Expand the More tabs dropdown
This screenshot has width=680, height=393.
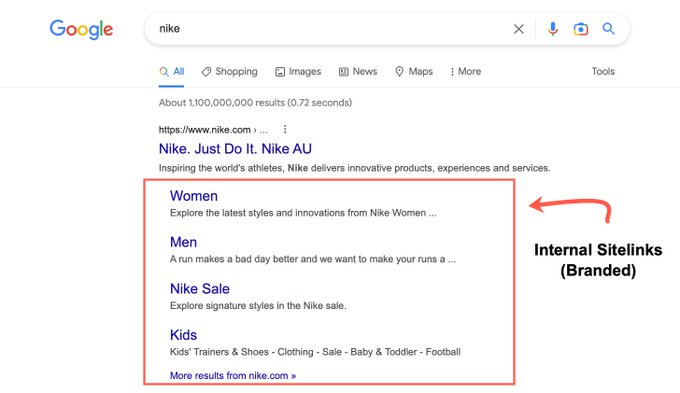pyautogui.click(x=465, y=72)
